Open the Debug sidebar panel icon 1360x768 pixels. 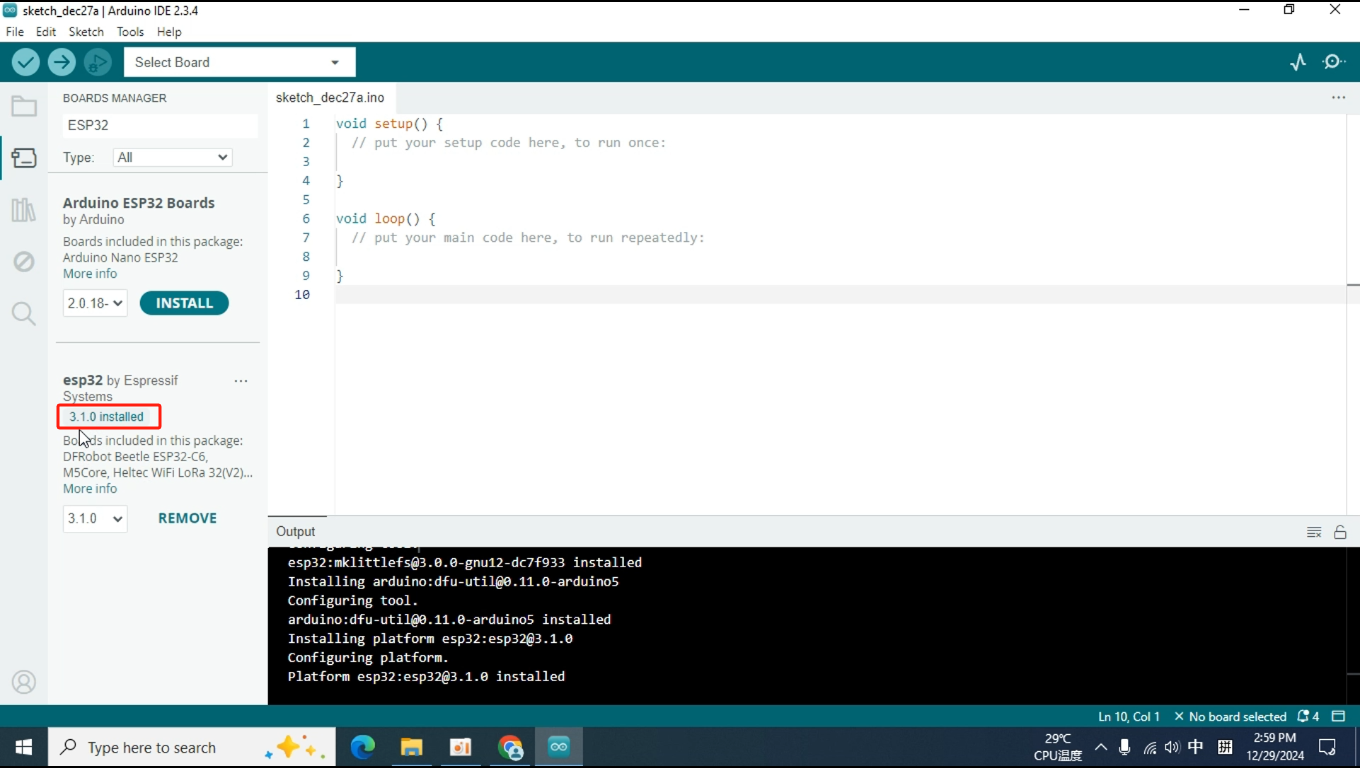pyautogui.click(x=24, y=262)
